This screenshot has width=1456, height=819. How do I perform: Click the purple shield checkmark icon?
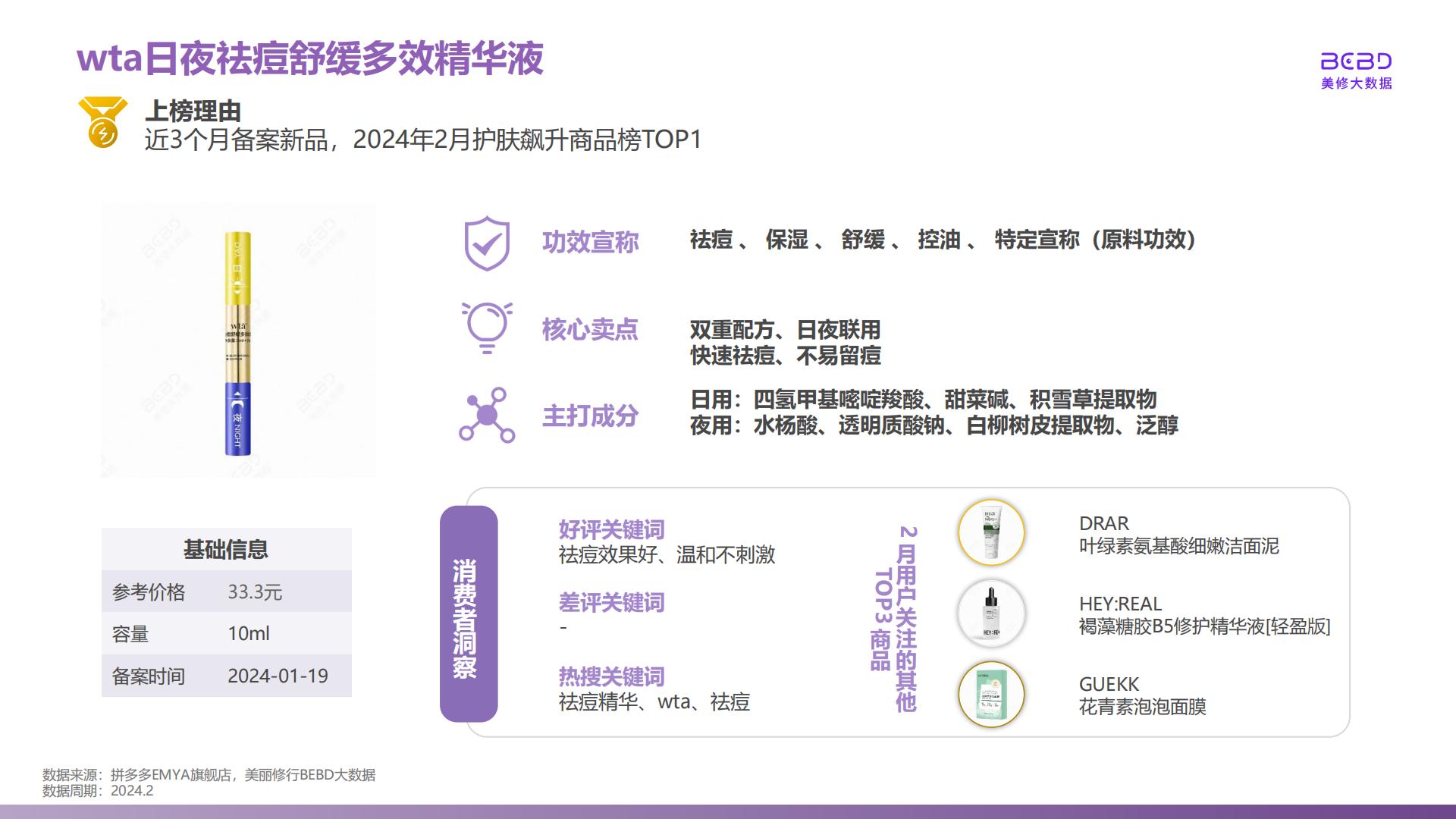(487, 243)
